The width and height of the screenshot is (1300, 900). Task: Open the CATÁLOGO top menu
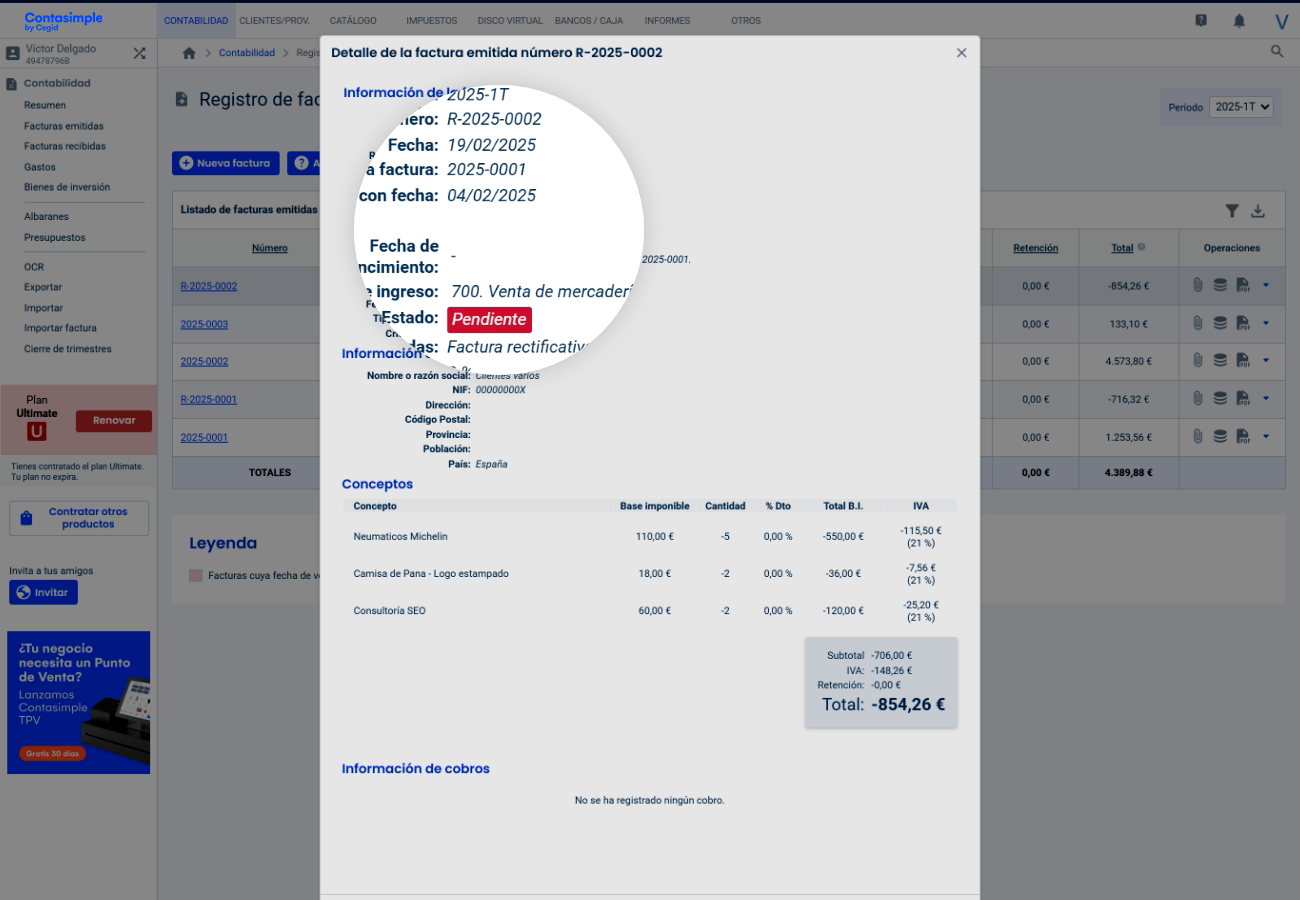pyautogui.click(x=353, y=21)
